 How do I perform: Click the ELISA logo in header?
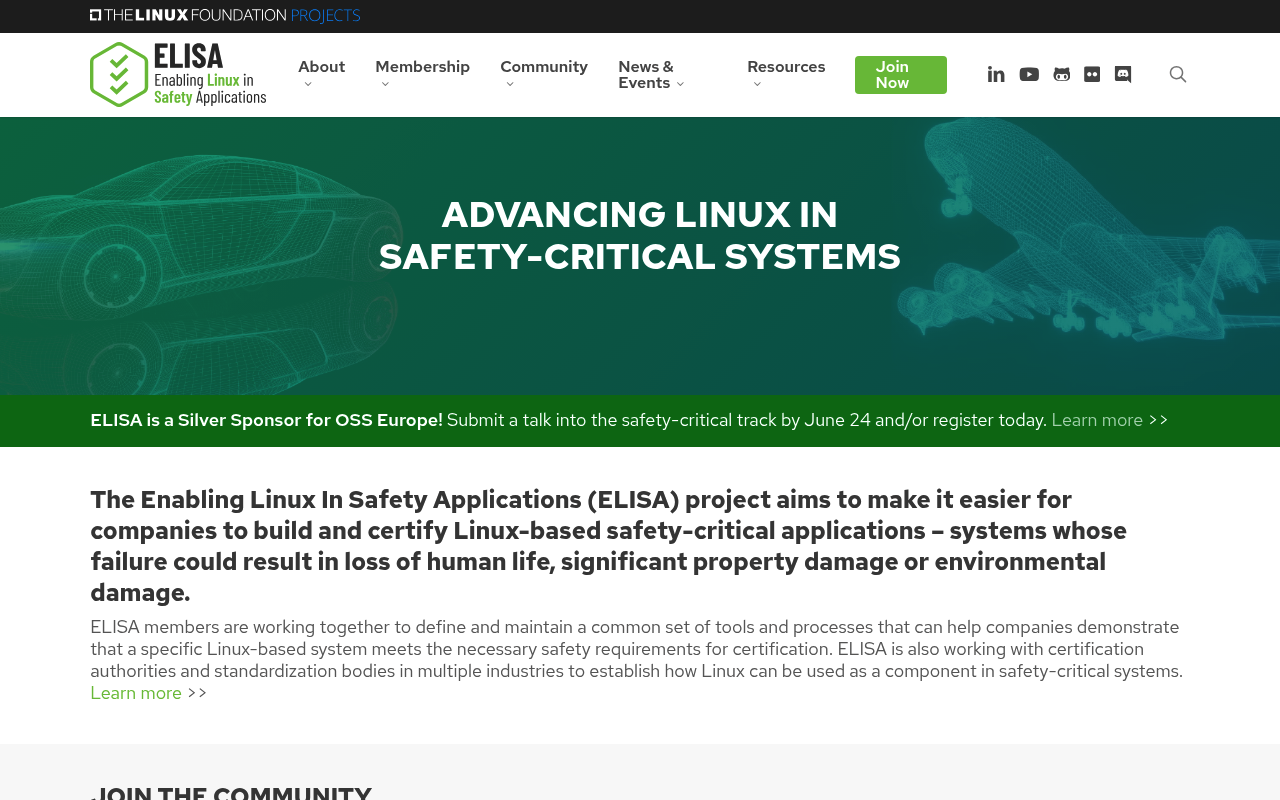[x=178, y=74]
